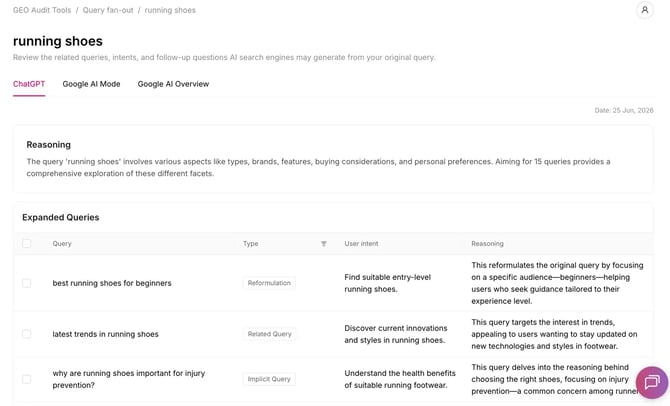Image resolution: width=670 pixels, height=406 pixels.
Task: Check the 'best running shoes for beginners' row
Action: point(26,283)
